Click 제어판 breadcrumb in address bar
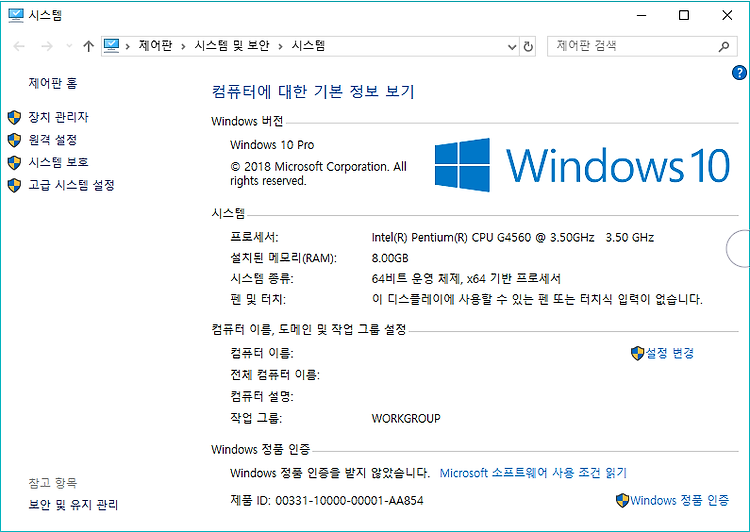This screenshot has height=532, width=750. 155,46
